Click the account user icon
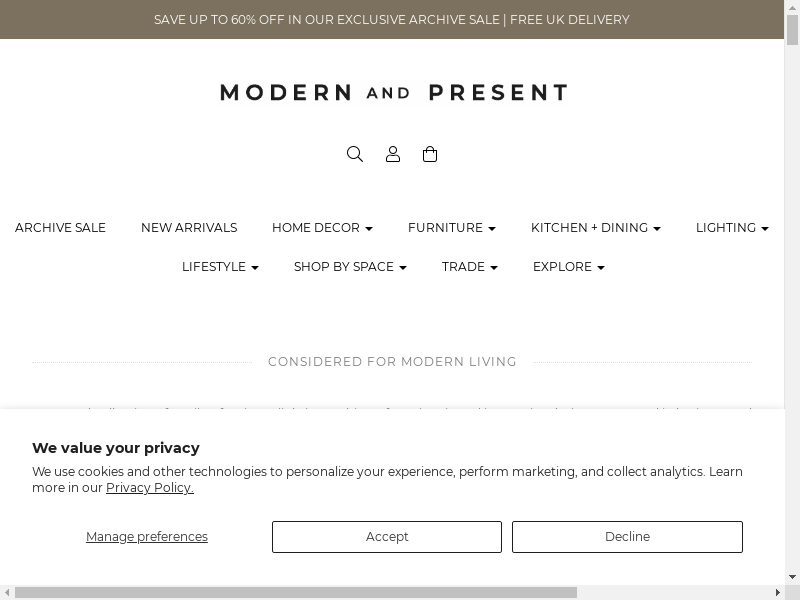This screenshot has width=800, height=600. pyautogui.click(x=393, y=154)
